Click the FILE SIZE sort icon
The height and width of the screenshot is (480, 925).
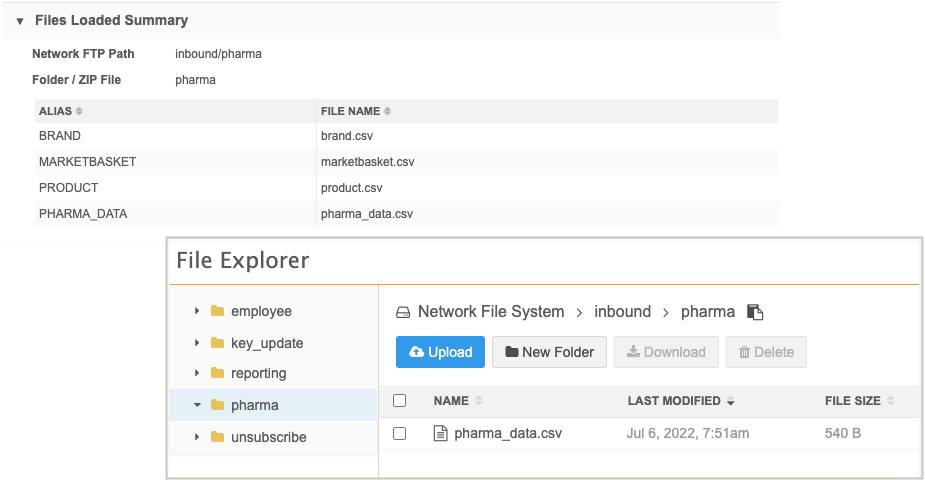pyautogui.click(x=890, y=401)
